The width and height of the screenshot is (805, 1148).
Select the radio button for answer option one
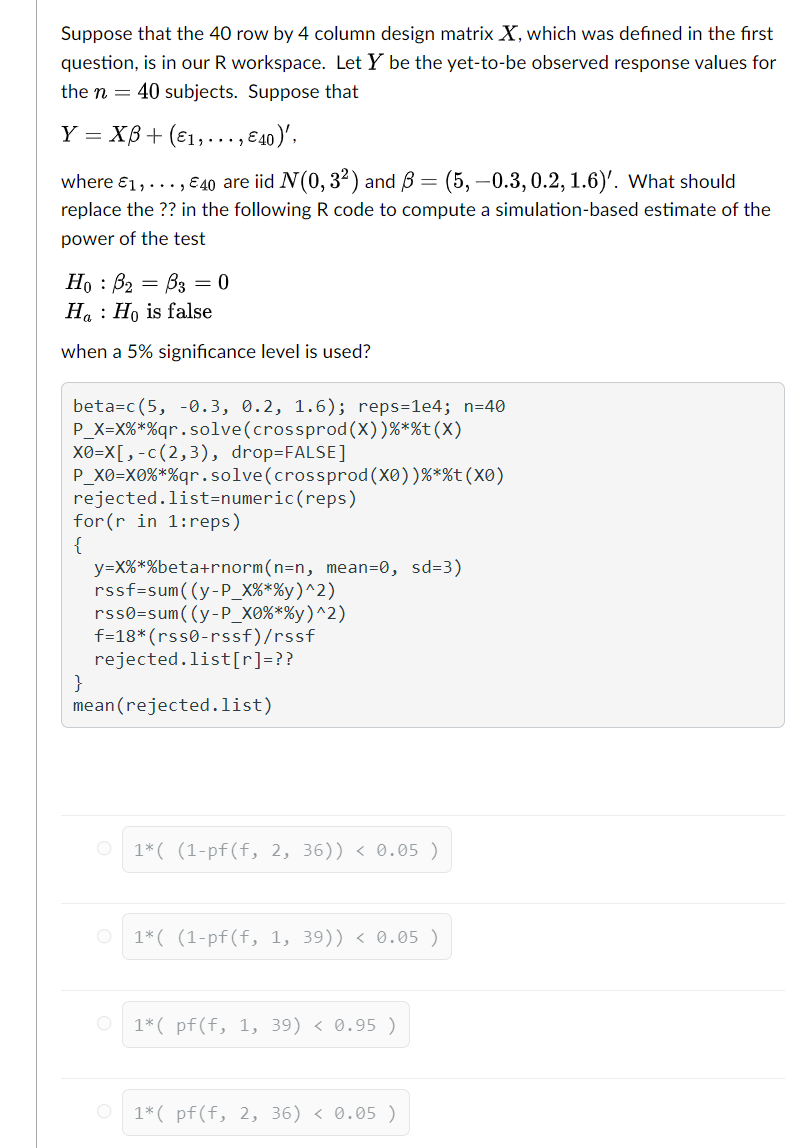tap(103, 848)
